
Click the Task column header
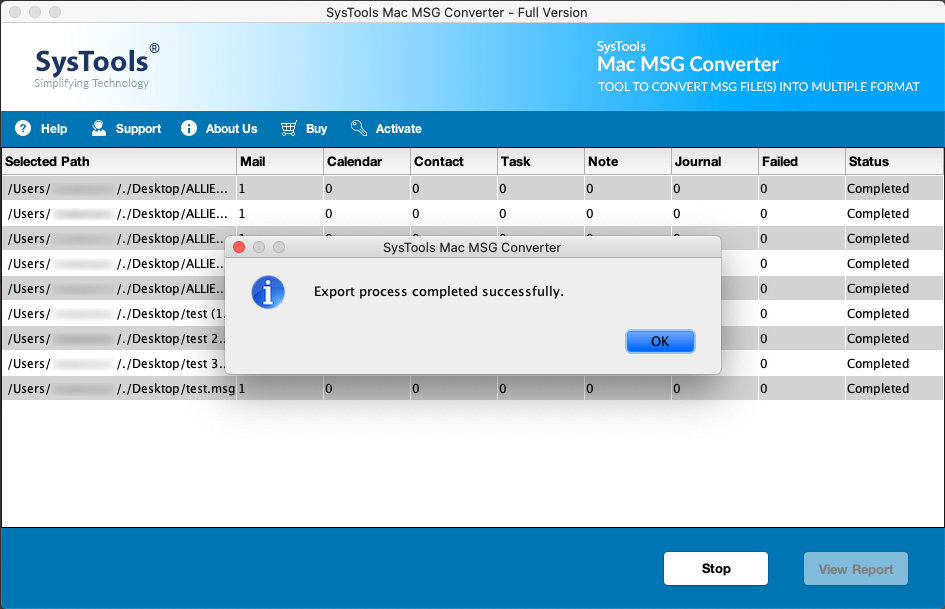click(541, 162)
